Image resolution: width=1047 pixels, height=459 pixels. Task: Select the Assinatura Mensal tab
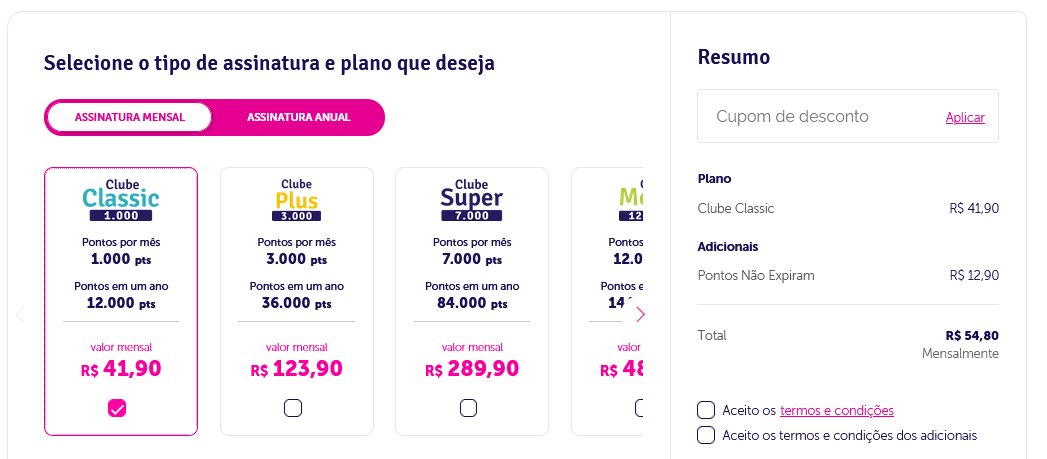pos(130,117)
